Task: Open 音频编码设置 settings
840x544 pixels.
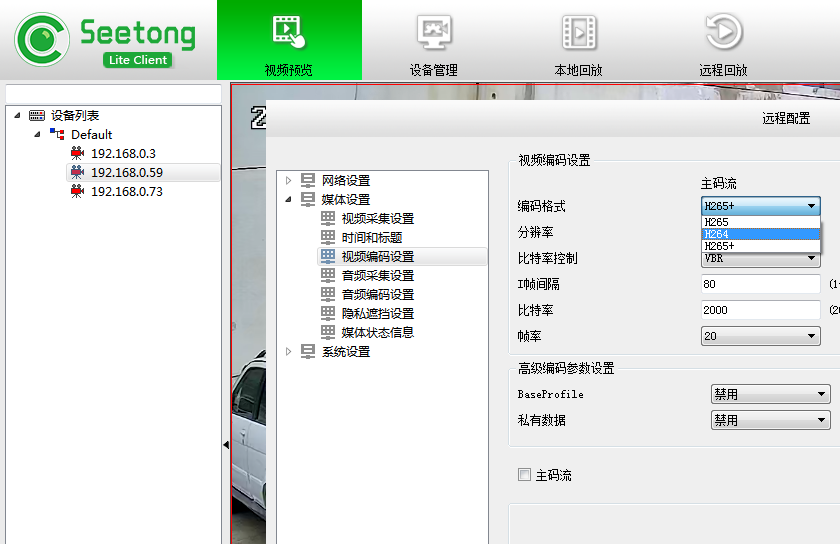Action: (x=378, y=295)
